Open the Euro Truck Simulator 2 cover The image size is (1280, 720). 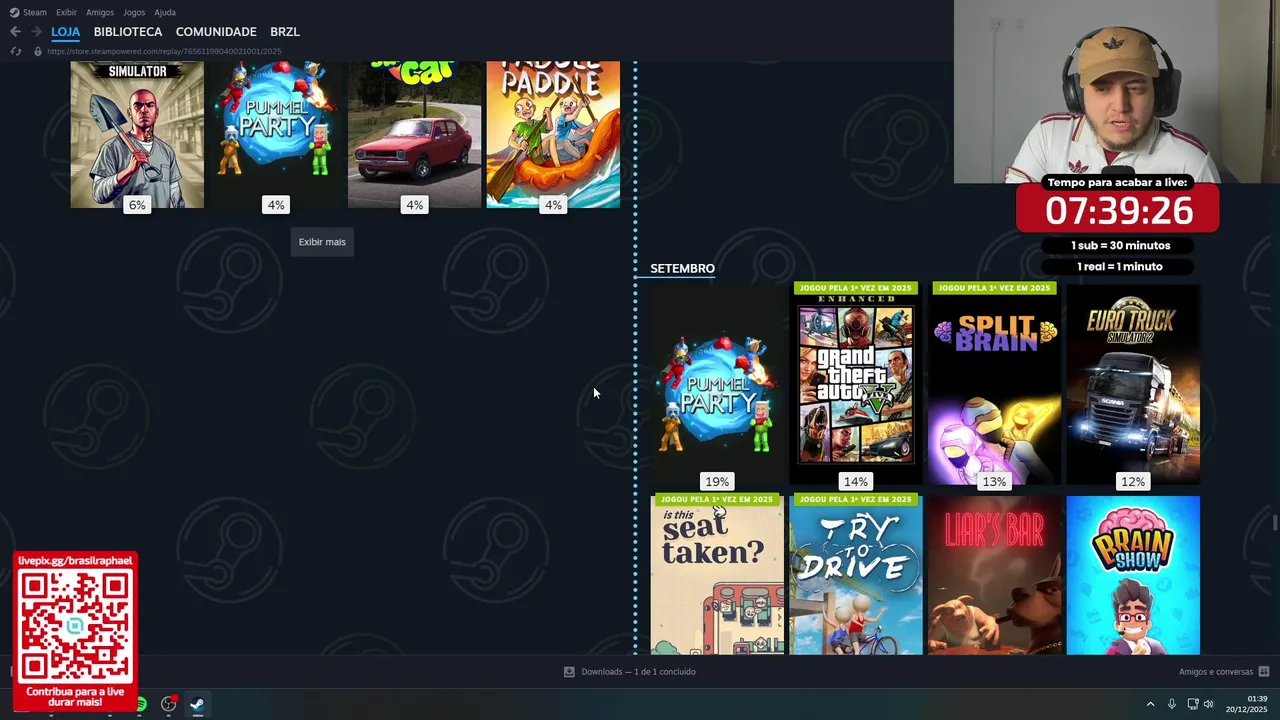pos(1133,386)
